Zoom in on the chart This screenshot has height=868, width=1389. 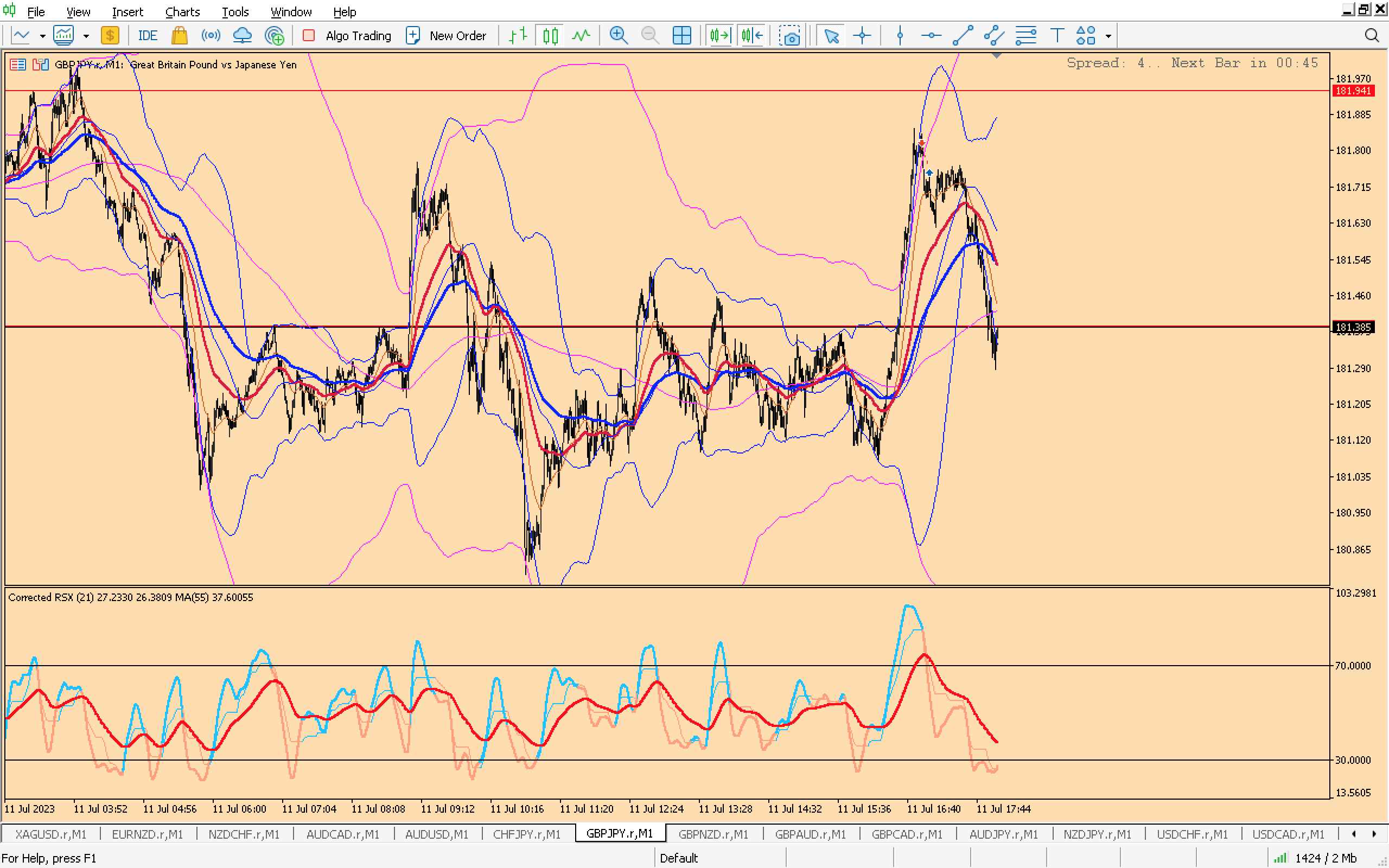pos(618,36)
